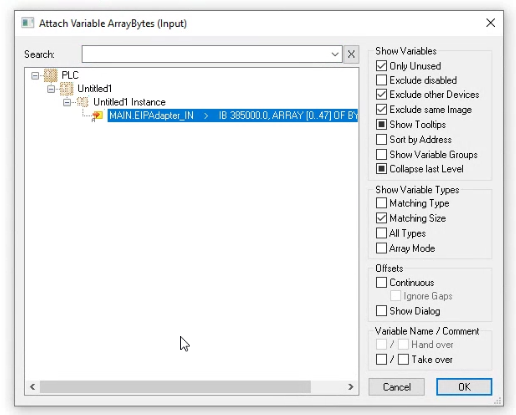This screenshot has height=415, width=516.
Task: Click the Untitled1 Instance icon
Action: 82,102
